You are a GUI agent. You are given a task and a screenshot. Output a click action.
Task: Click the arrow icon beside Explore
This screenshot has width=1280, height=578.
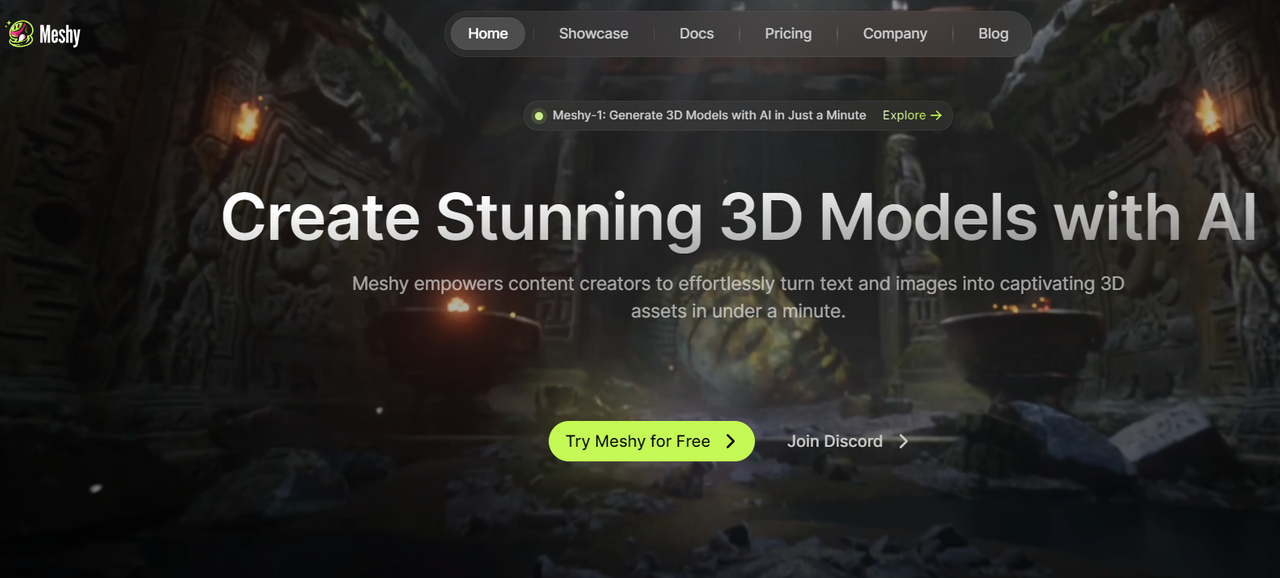point(936,116)
